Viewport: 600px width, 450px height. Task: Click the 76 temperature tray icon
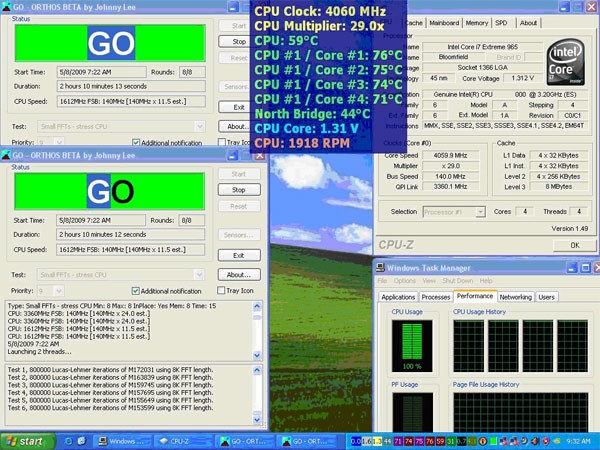[x=430, y=442]
